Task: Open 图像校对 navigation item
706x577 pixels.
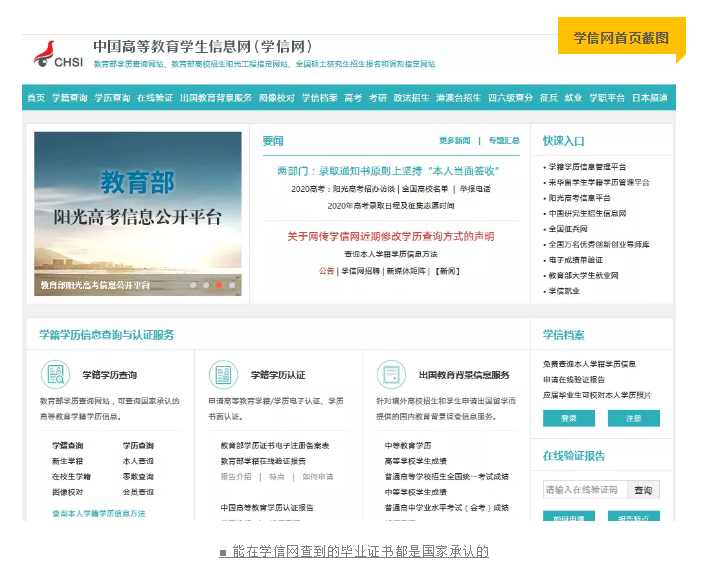Action: 277,98
